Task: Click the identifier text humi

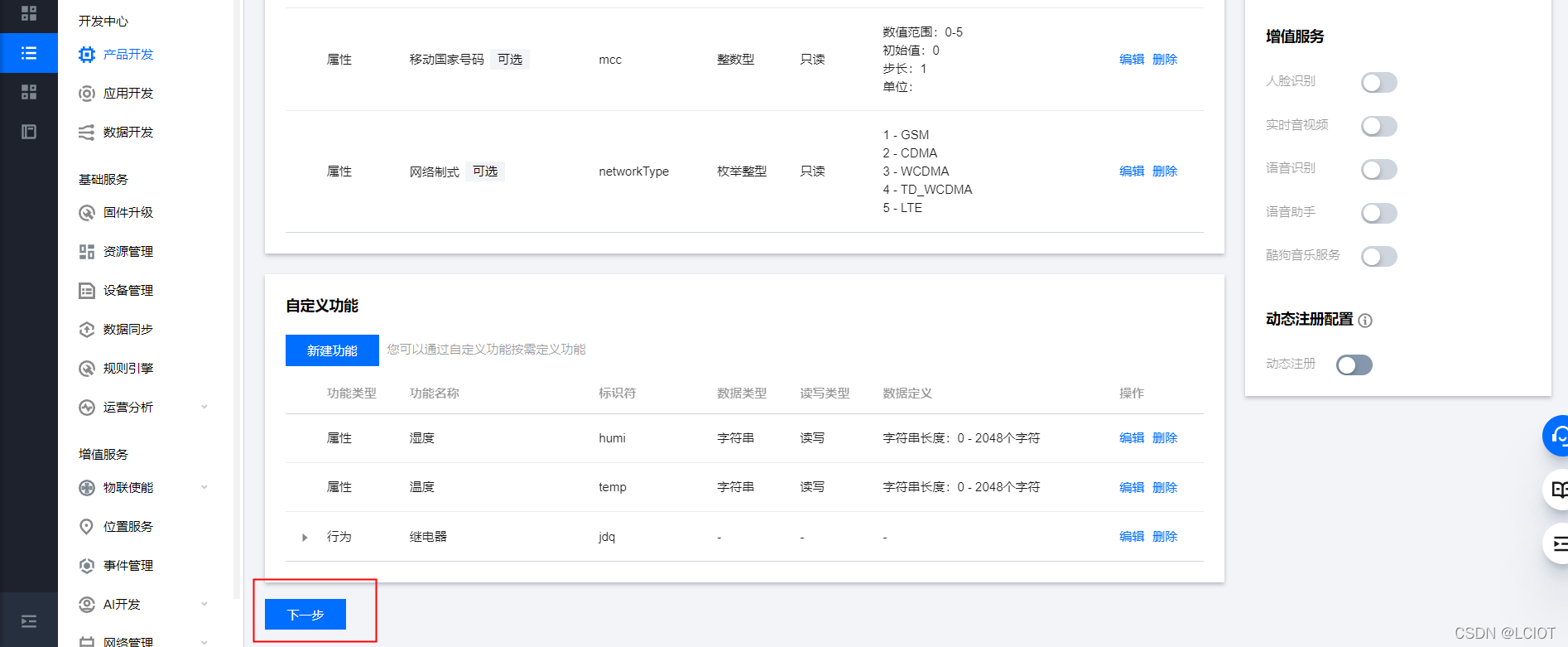Action: coord(612,438)
